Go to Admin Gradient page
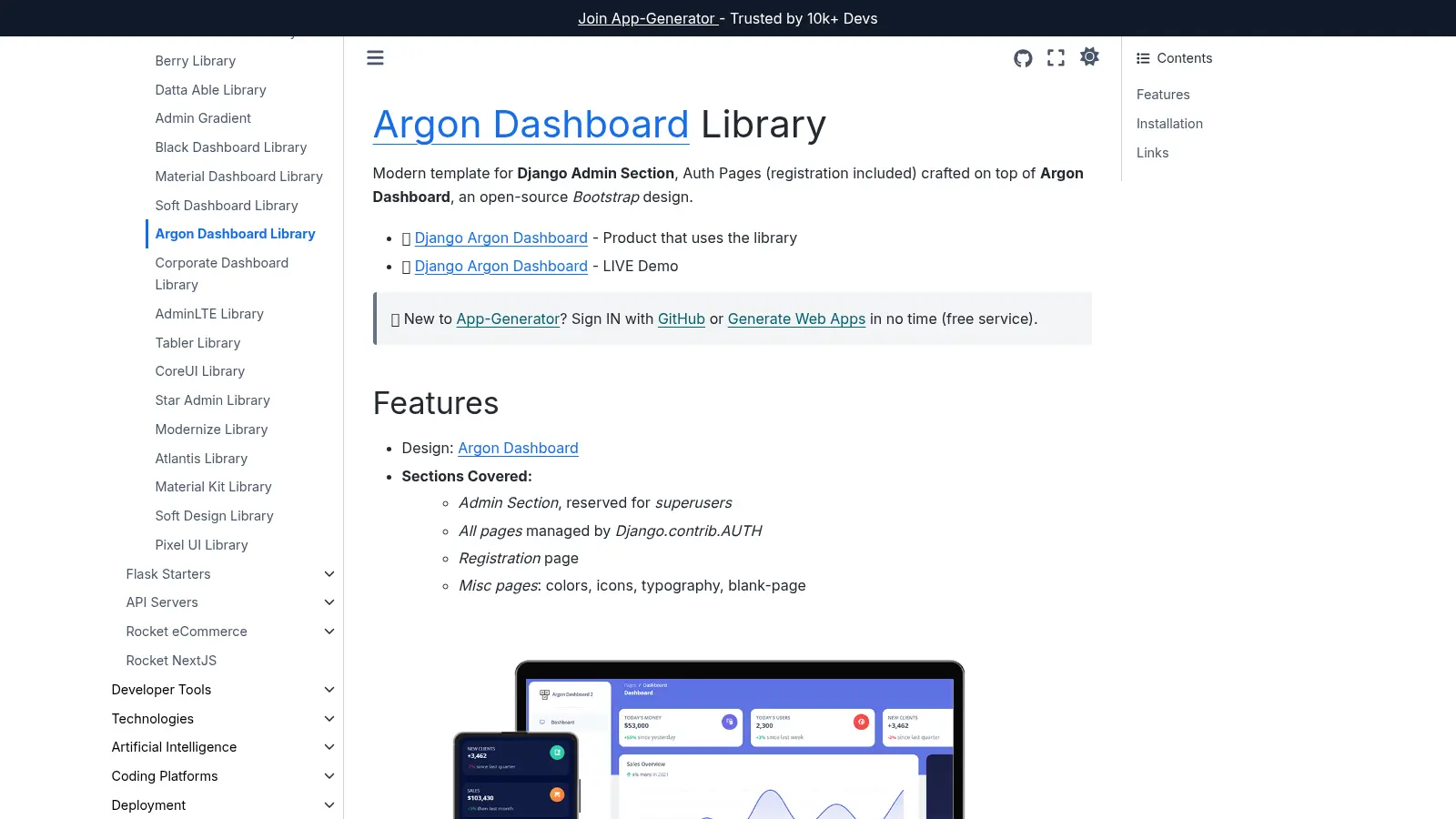Viewport: 1456px width, 819px height. [x=203, y=118]
